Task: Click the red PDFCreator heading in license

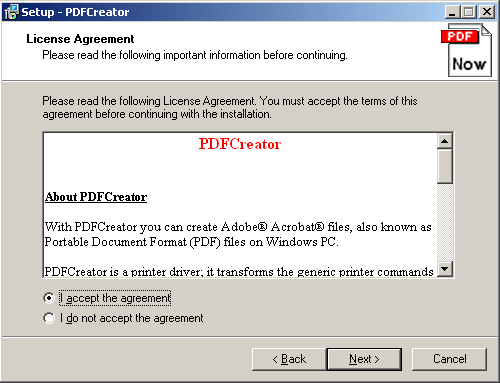Action: point(240,144)
